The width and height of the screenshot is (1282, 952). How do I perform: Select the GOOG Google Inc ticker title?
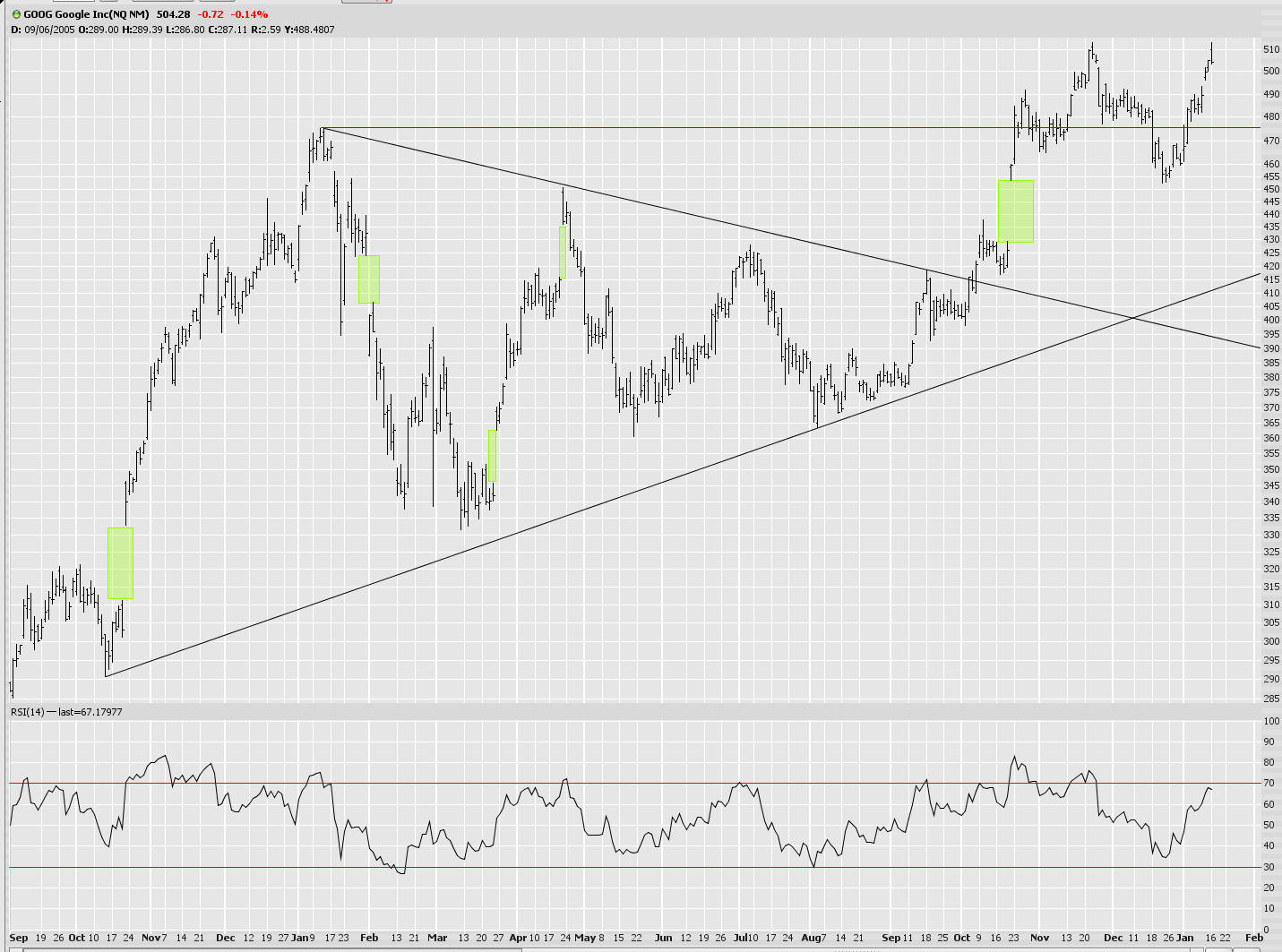point(86,14)
